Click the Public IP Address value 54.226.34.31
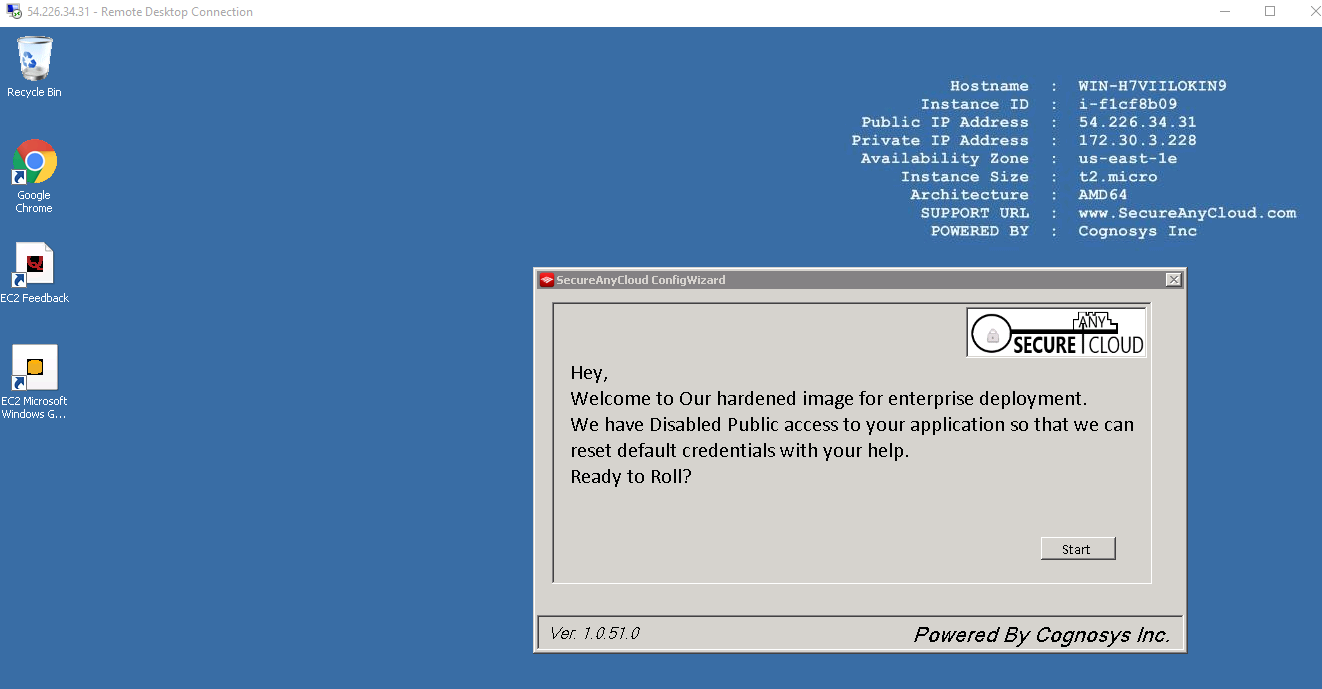Screen dimensions: 1322x689 click(x=1137, y=122)
